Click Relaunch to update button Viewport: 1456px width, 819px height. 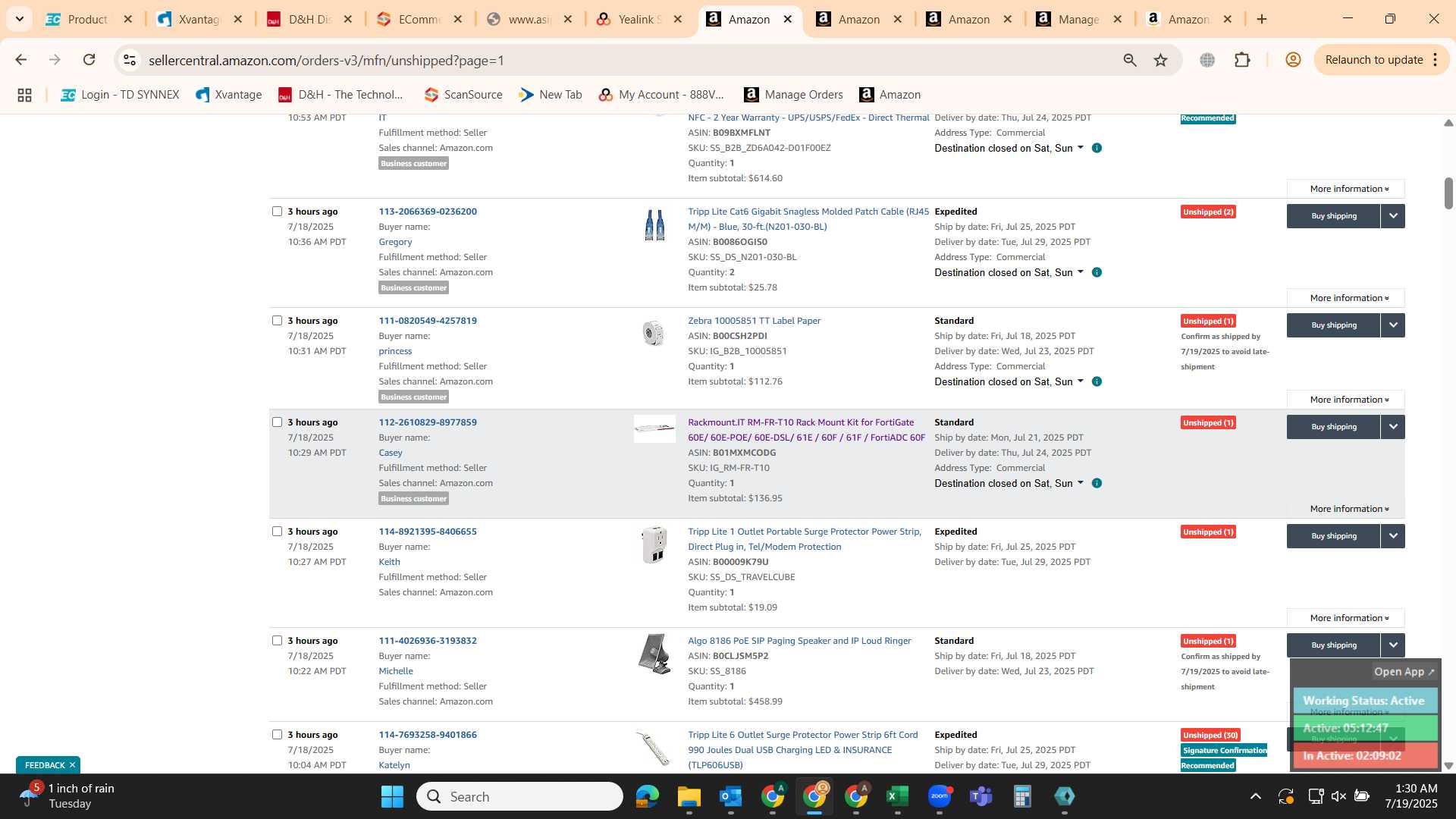pyautogui.click(x=1373, y=60)
